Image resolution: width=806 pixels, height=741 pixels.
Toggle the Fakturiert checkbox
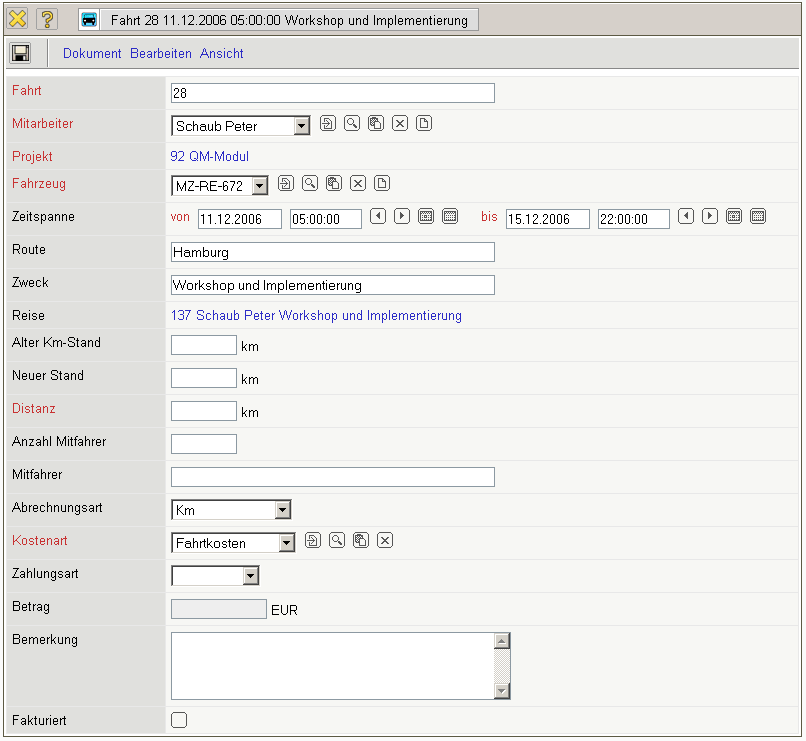(x=179, y=719)
